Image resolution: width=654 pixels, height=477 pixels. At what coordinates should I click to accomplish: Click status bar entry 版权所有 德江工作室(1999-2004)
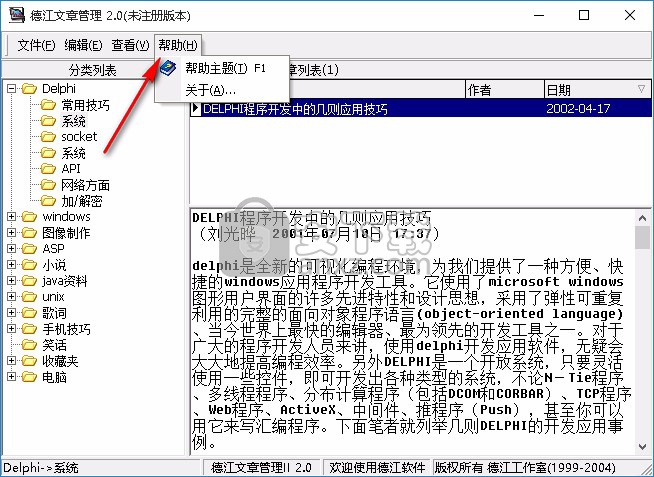point(525,468)
